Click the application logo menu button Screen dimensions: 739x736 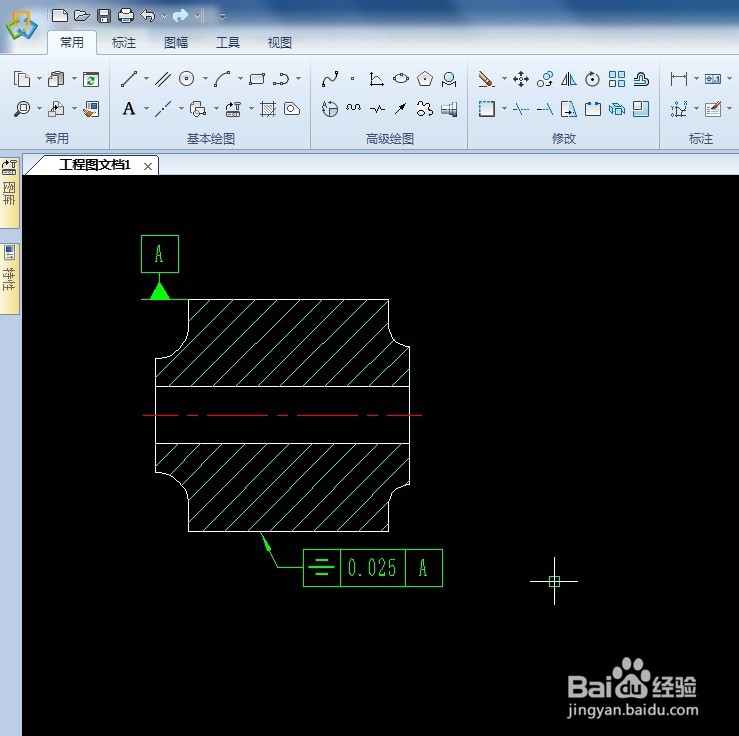pyautogui.click(x=21, y=26)
